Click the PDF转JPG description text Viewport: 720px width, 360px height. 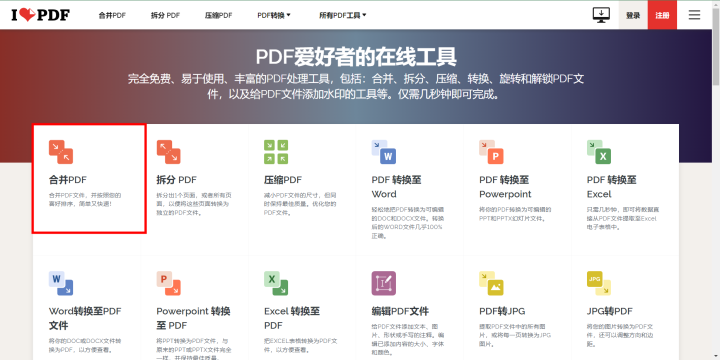coord(516,335)
